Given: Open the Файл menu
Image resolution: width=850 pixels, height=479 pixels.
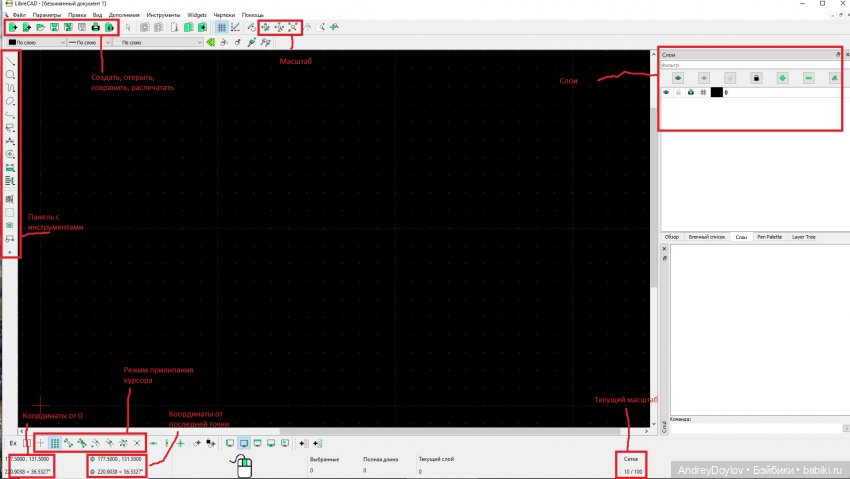Looking at the screenshot, I should (x=20, y=15).
